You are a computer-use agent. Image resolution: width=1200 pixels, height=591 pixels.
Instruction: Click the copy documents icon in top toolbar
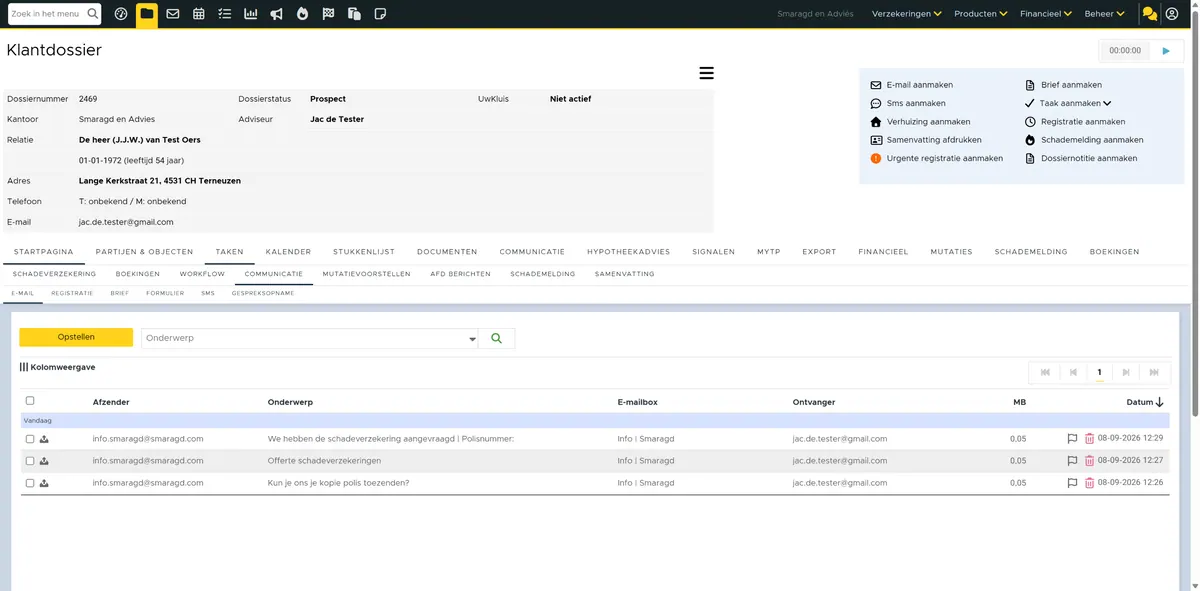pos(354,14)
